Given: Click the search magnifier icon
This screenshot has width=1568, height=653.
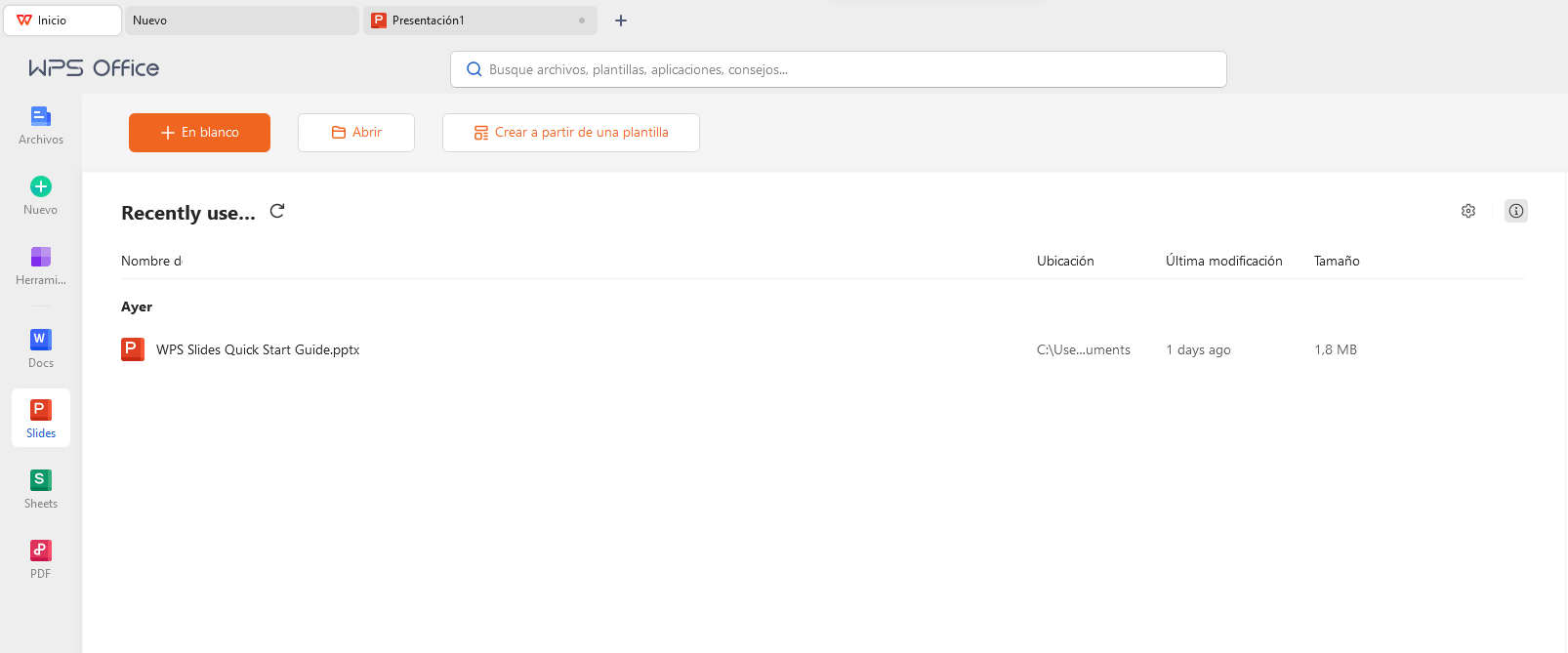Looking at the screenshot, I should pos(475,69).
